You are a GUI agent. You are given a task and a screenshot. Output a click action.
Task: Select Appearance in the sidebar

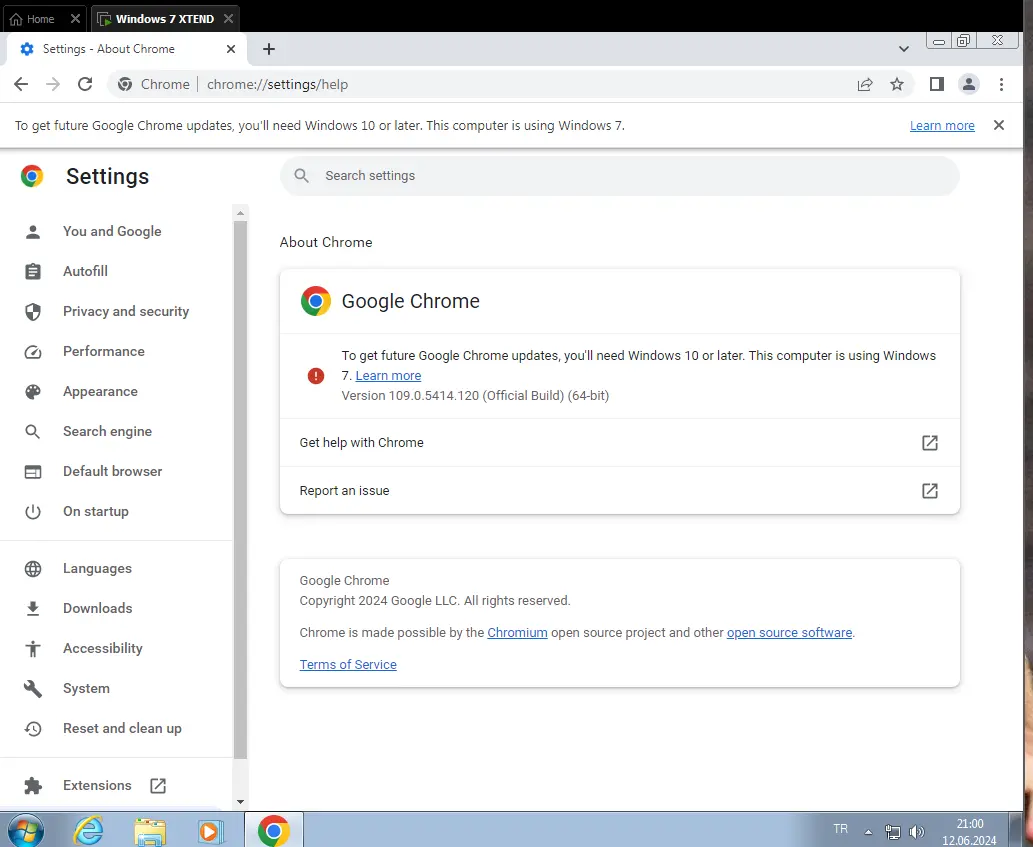click(x=100, y=392)
